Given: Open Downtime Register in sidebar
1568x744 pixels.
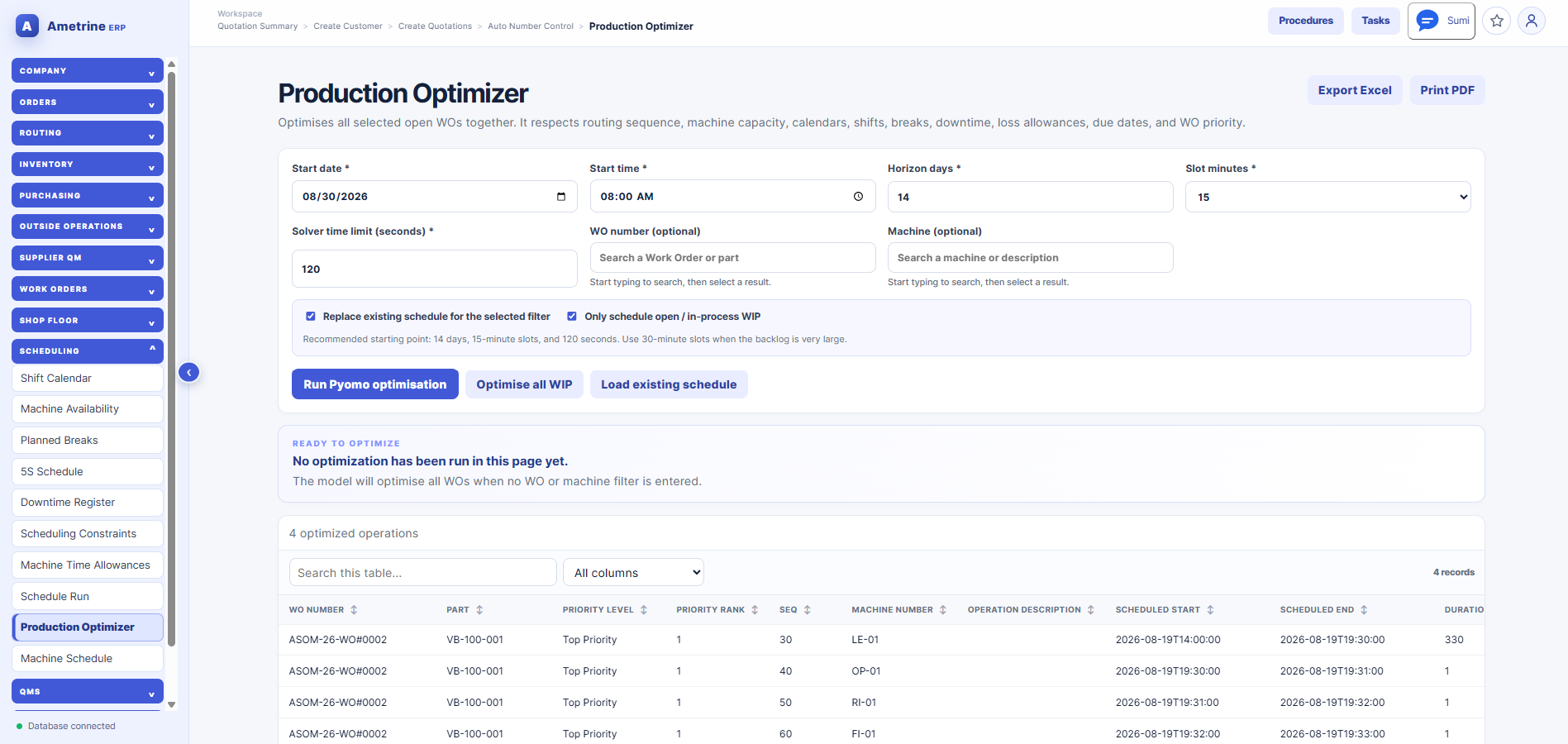Looking at the screenshot, I should coord(88,503).
